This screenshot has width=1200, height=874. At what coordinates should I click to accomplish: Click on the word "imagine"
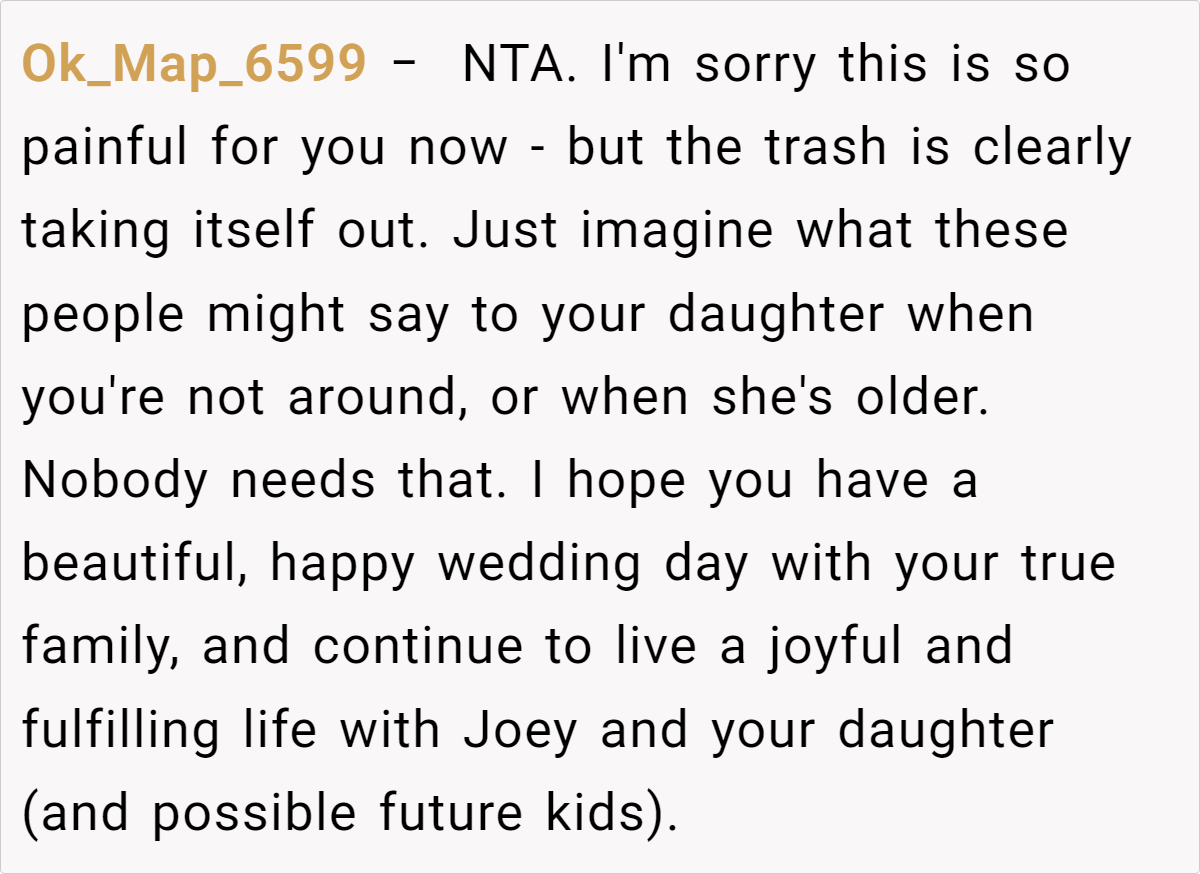tap(677, 231)
